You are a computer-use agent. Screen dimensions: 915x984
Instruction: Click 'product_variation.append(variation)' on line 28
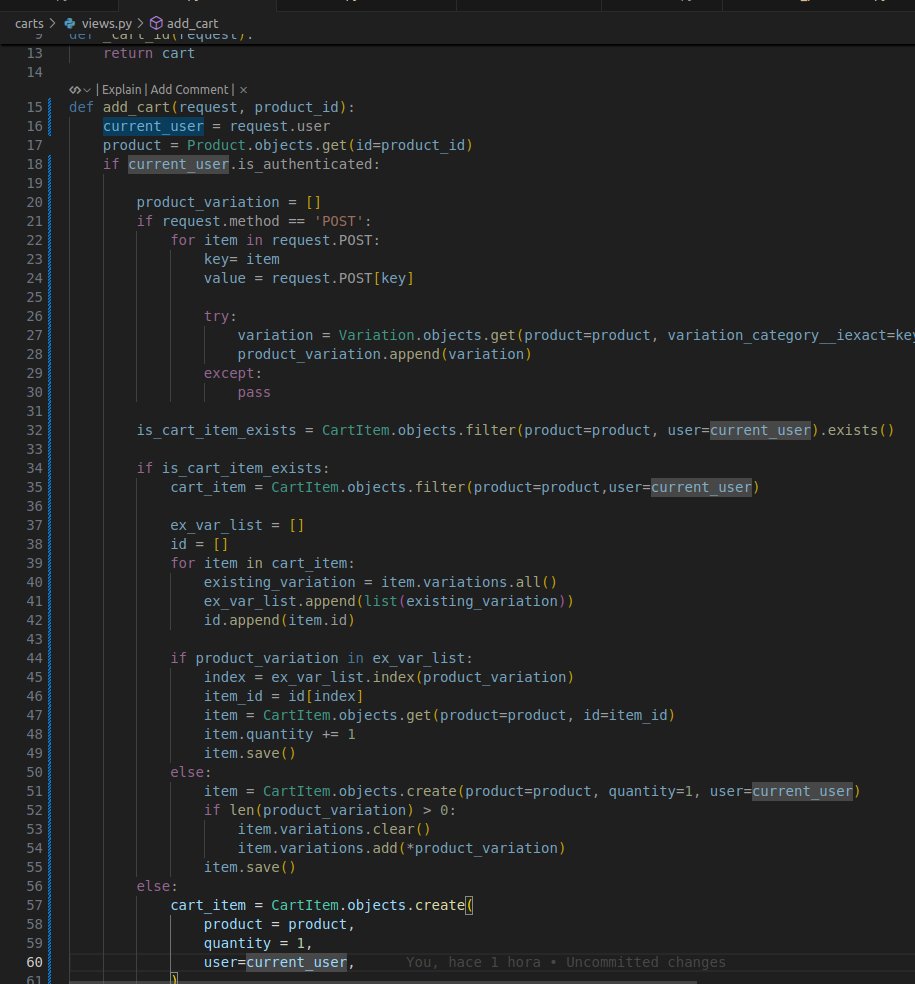point(384,355)
